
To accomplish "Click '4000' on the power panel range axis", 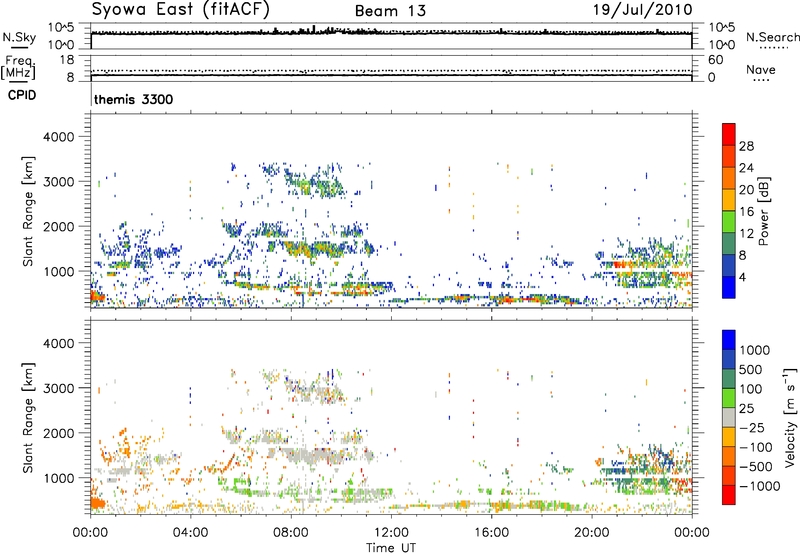I will click(x=59, y=137).
